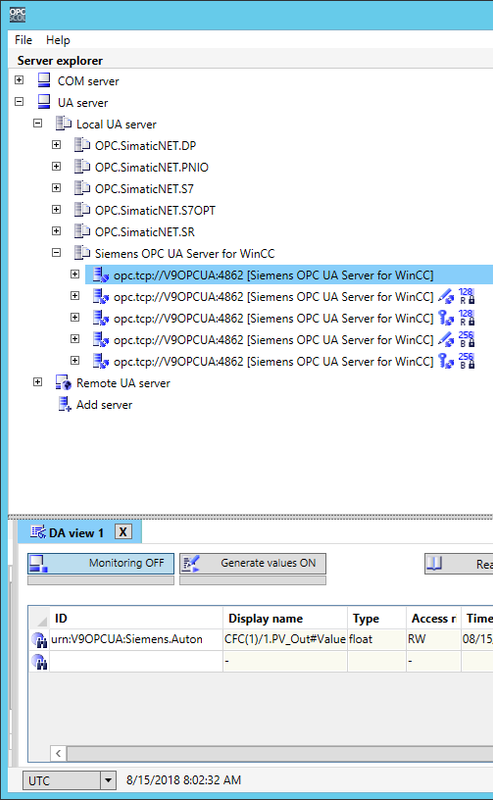Click the empty ID cell in second row
The height and width of the screenshot is (800, 493).
tap(136, 661)
